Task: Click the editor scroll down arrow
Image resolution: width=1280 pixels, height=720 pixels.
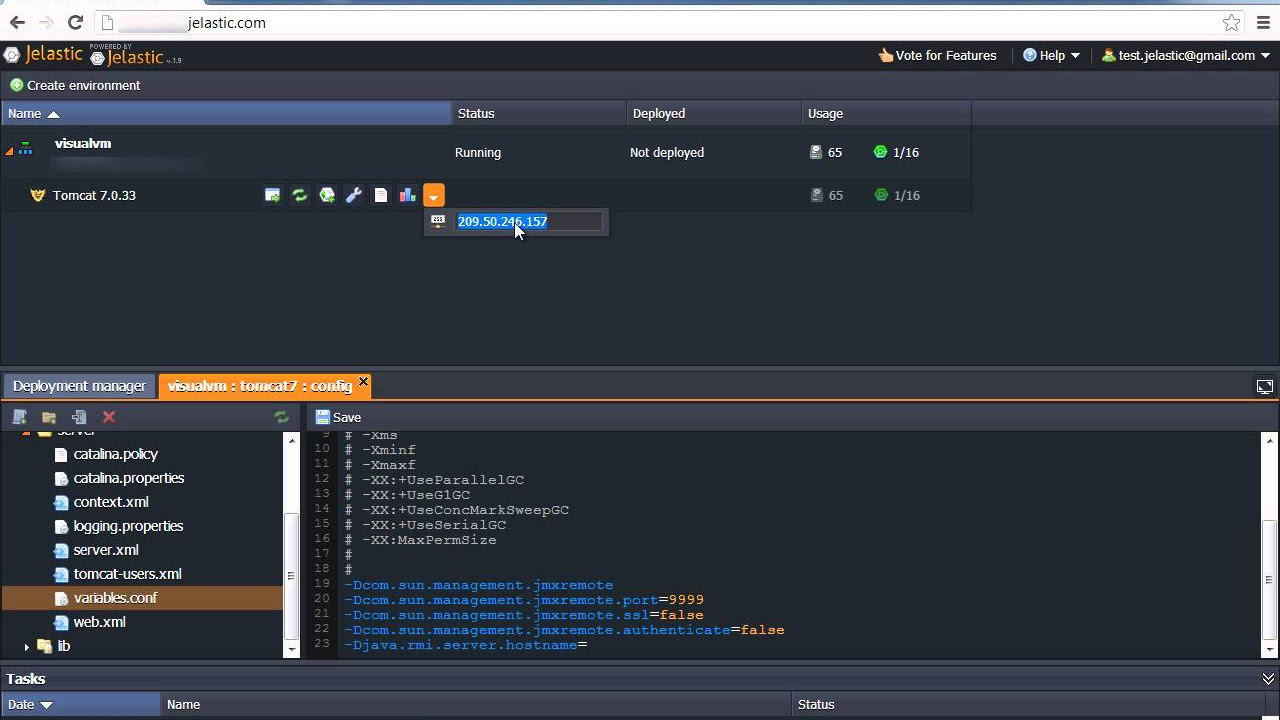Action: (x=1271, y=650)
